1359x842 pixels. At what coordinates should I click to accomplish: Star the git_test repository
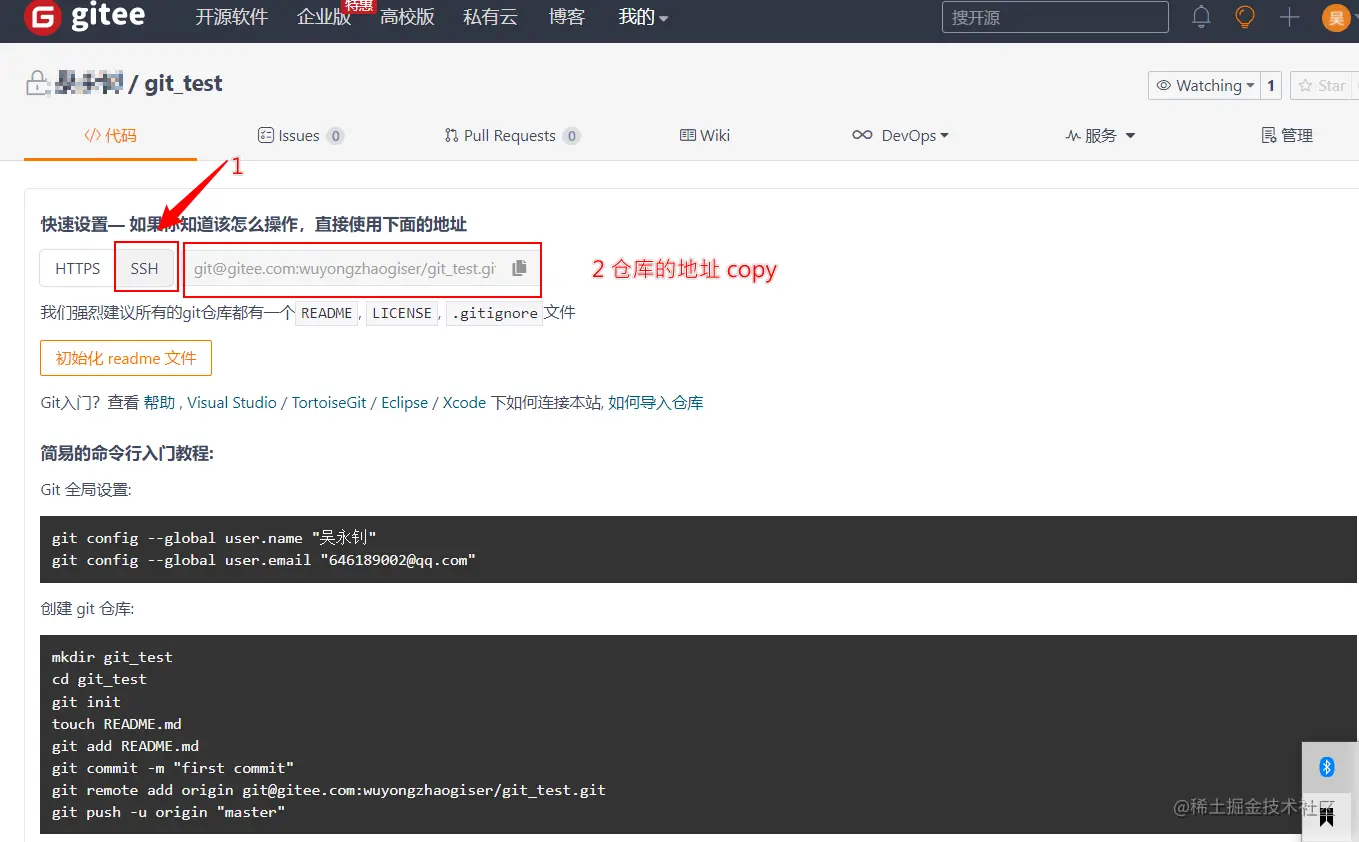(1323, 86)
